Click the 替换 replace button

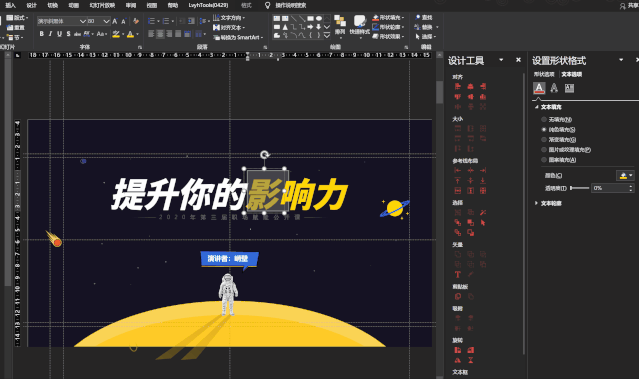coord(426,27)
